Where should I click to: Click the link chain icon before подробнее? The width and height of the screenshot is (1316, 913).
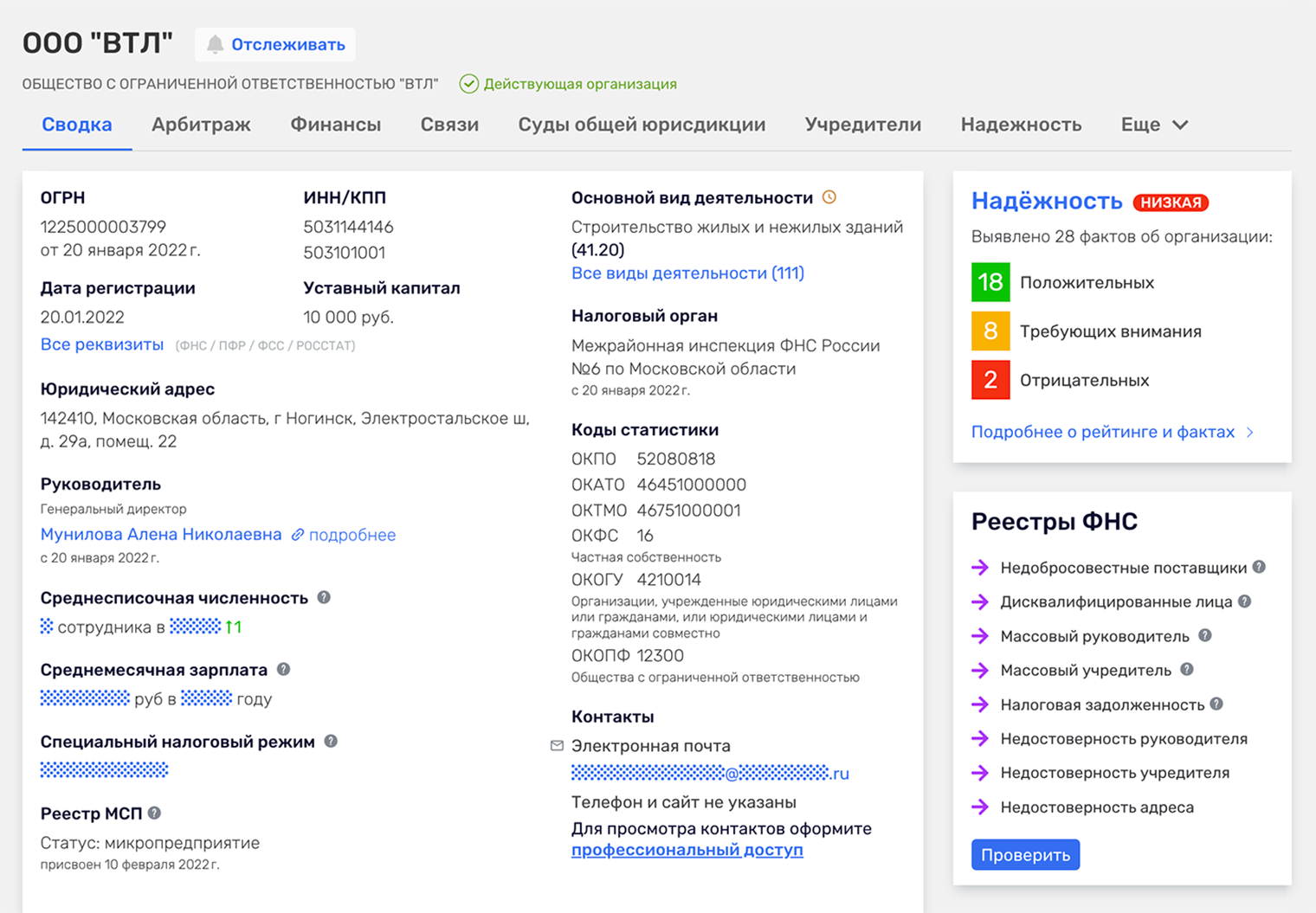298,535
